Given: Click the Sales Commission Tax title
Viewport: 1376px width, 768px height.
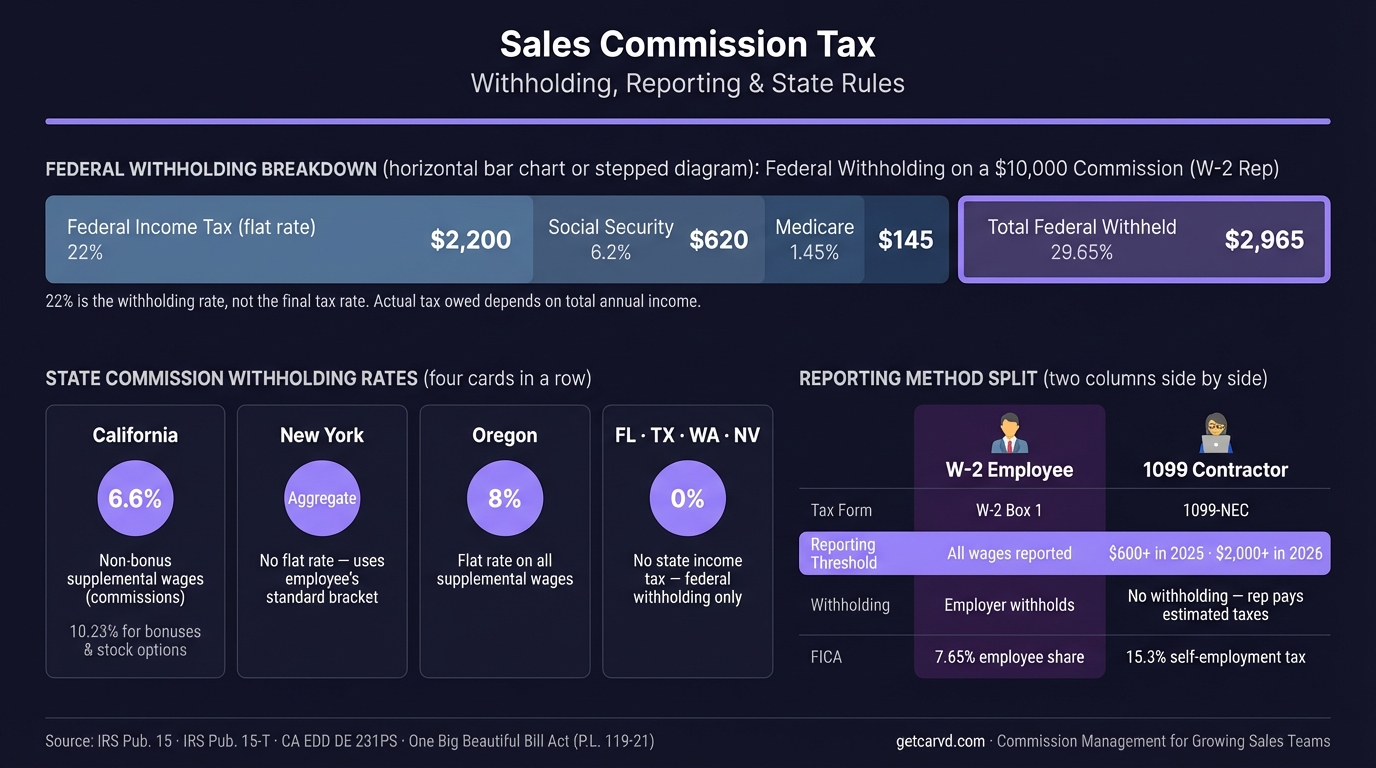Looking at the screenshot, I should (x=687, y=44).
